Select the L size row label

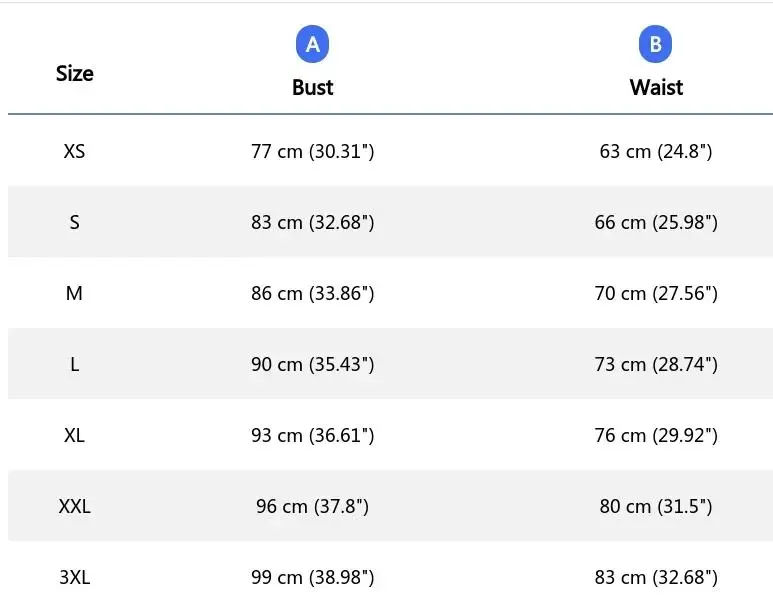tap(75, 365)
